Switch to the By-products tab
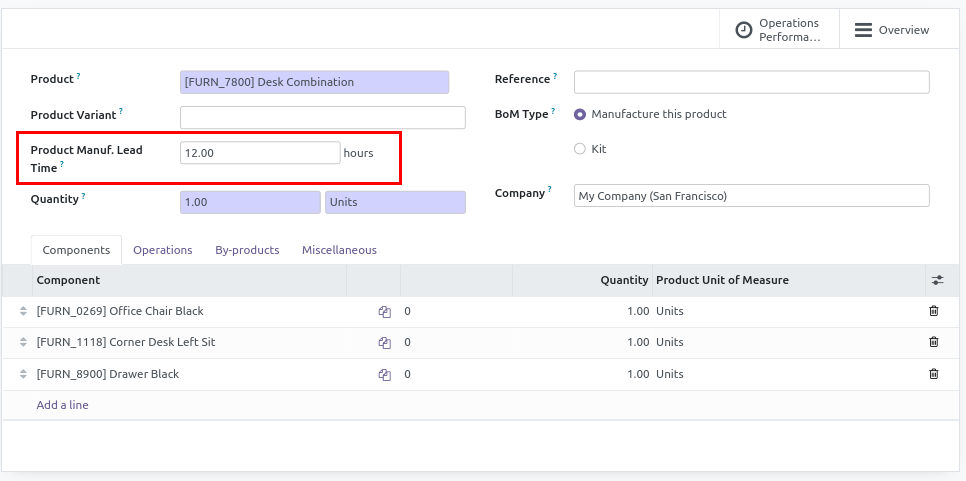The width and height of the screenshot is (966, 481). [247, 250]
